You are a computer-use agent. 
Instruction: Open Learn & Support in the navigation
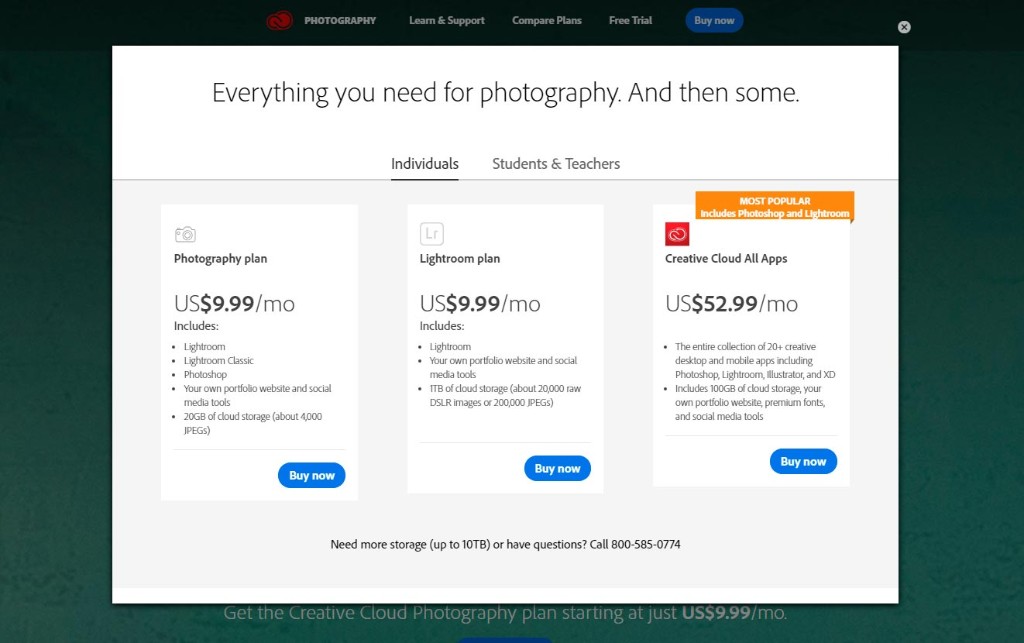pyautogui.click(x=447, y=21)
